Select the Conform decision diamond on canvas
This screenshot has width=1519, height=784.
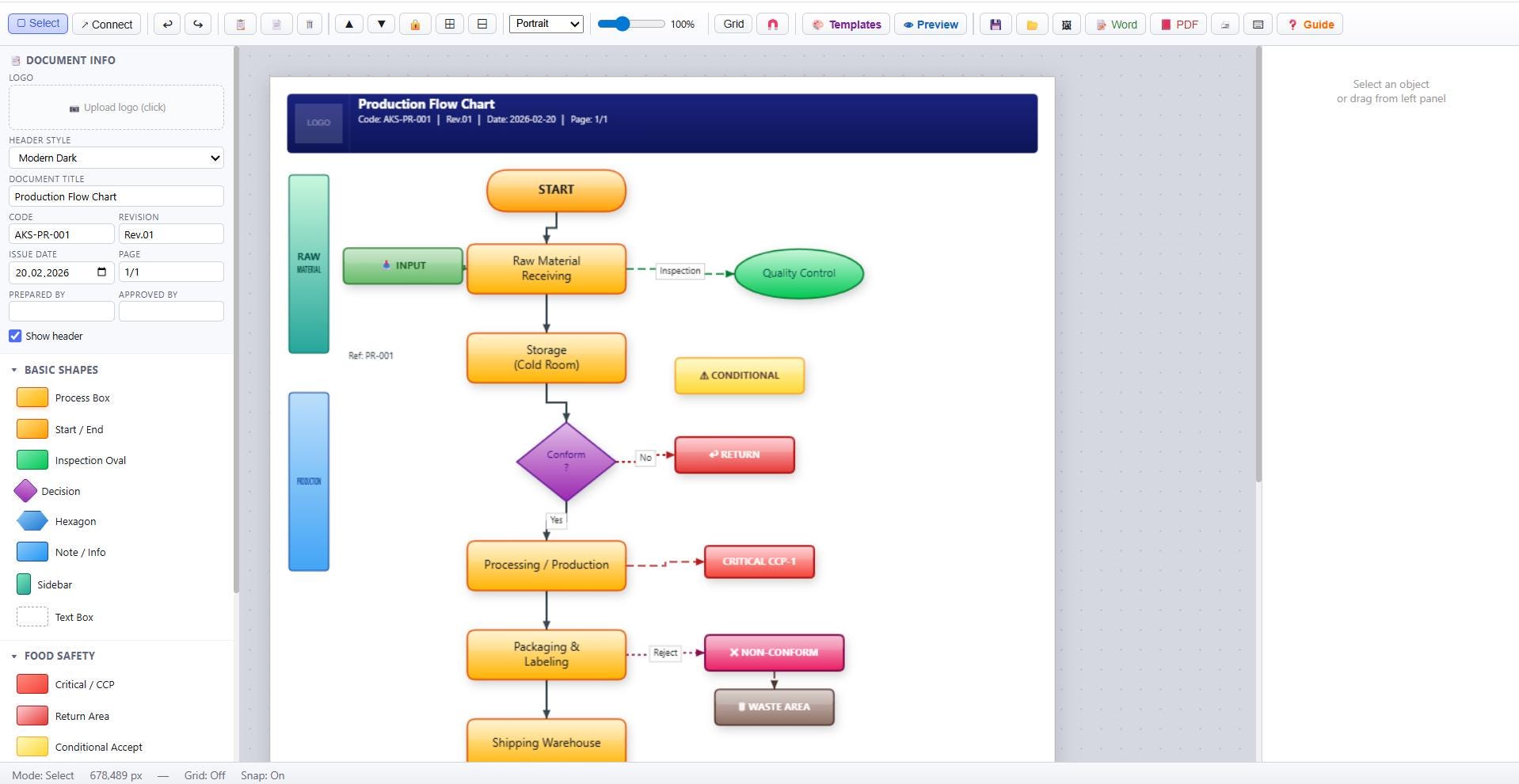(566, 461)
